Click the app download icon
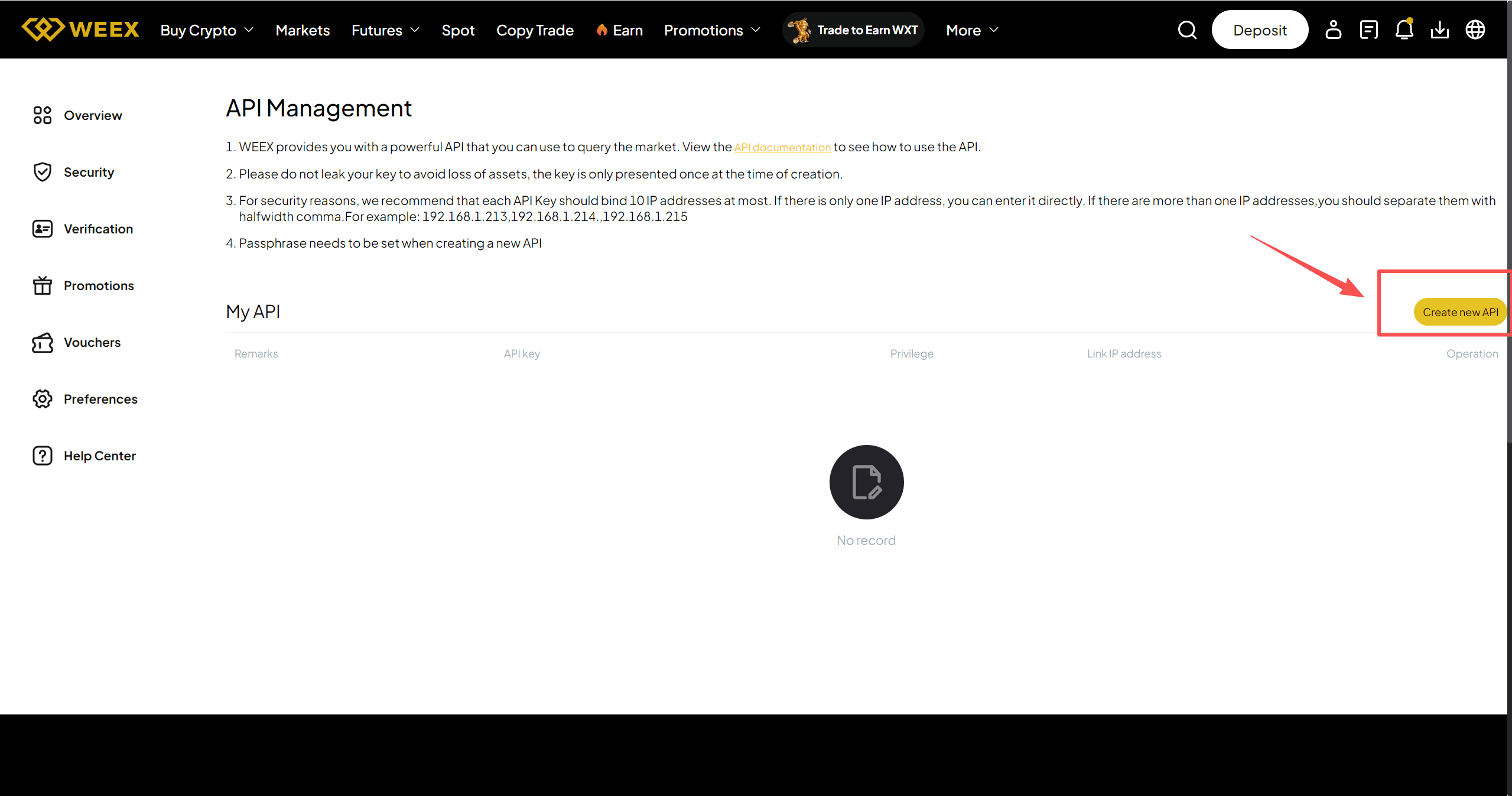 (1439, 30)
